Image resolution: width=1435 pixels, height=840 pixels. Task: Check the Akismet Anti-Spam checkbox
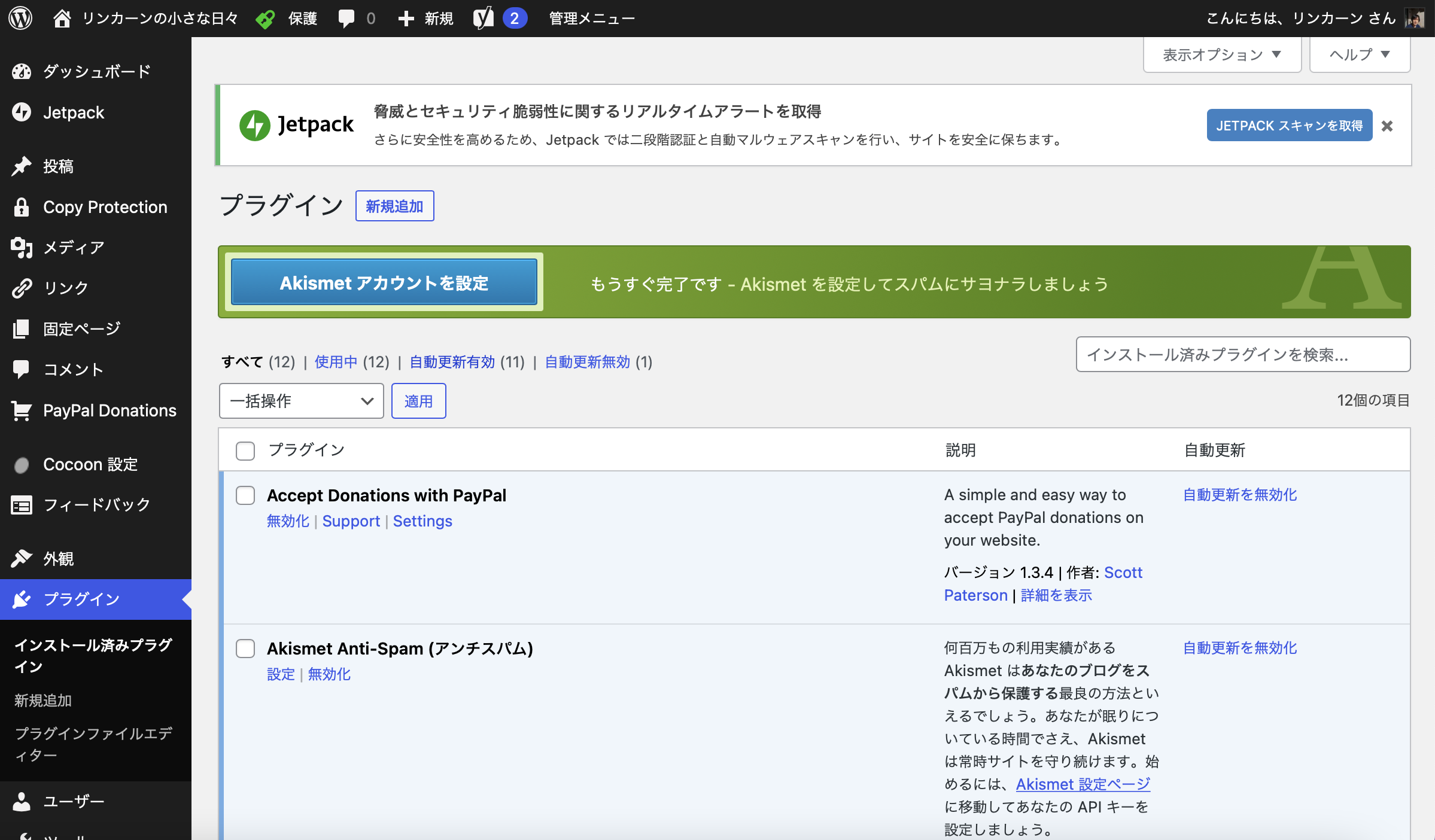click(245, 649)
